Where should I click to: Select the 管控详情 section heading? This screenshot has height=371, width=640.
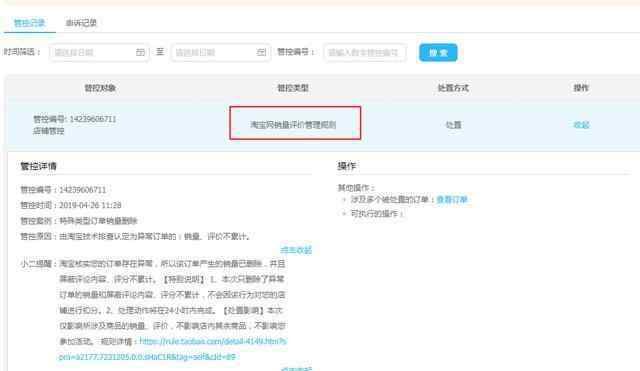38,166
